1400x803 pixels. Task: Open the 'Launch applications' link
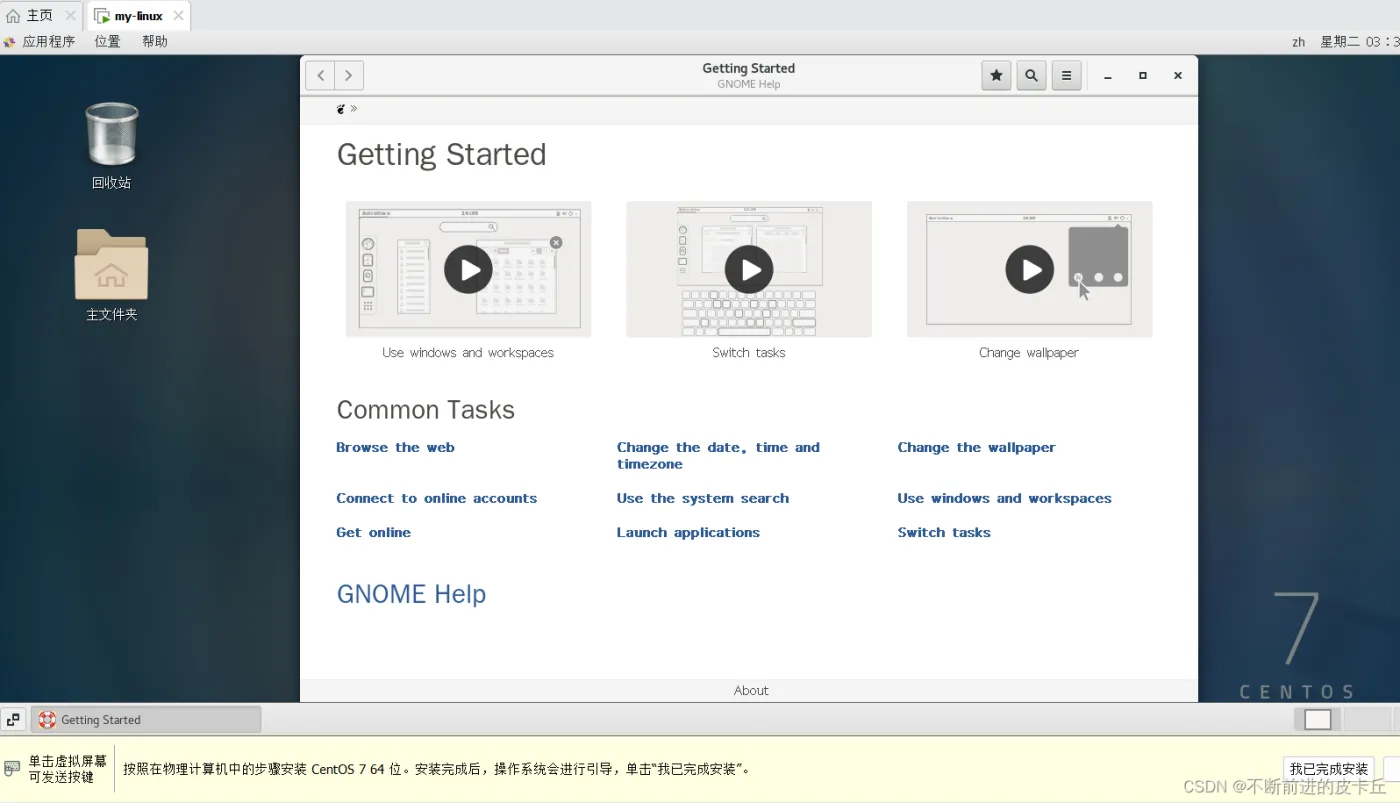coord(688,532)
